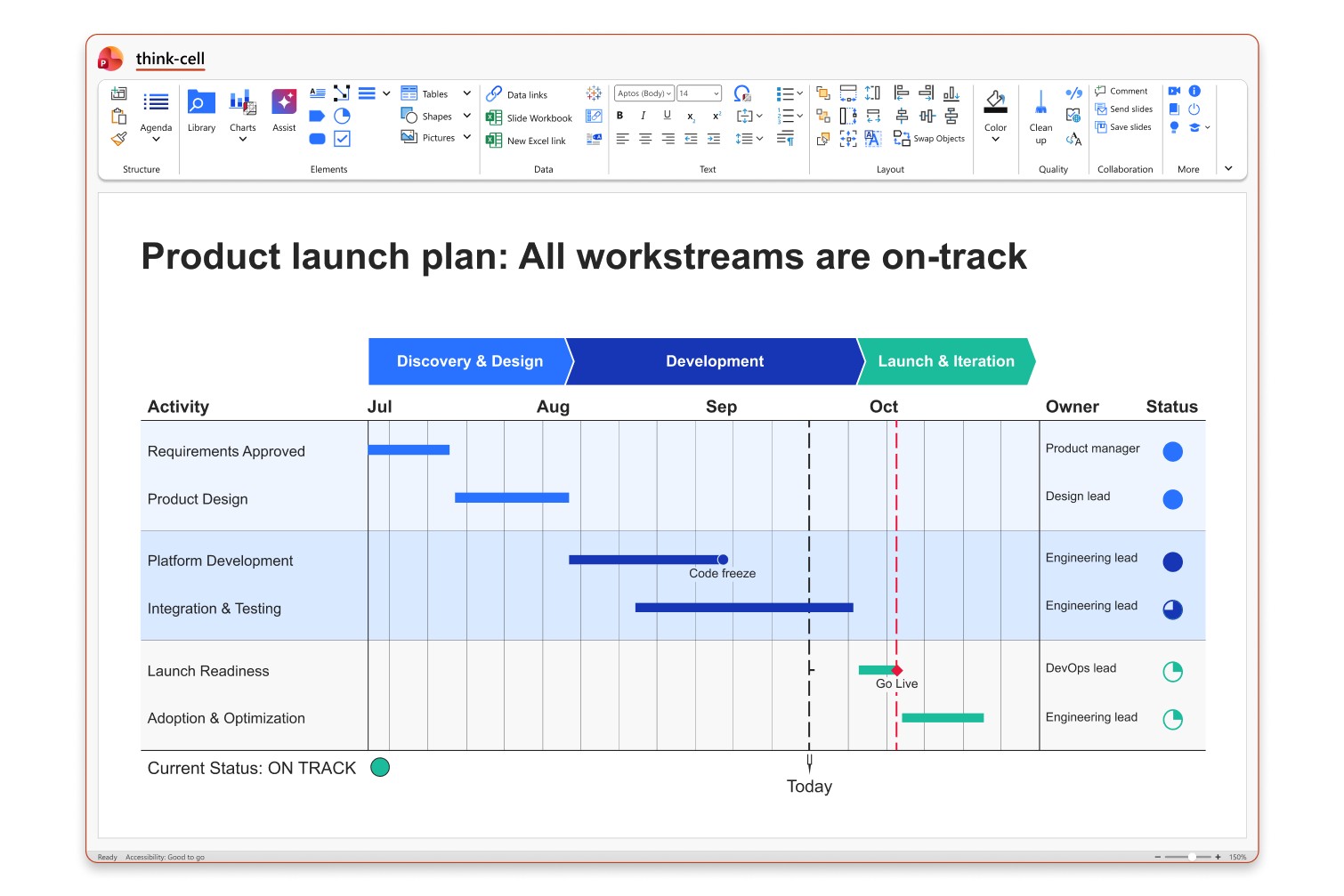Toggle subscript formatting
This screenshot has height=896, width=1344.
click(691, 116)
